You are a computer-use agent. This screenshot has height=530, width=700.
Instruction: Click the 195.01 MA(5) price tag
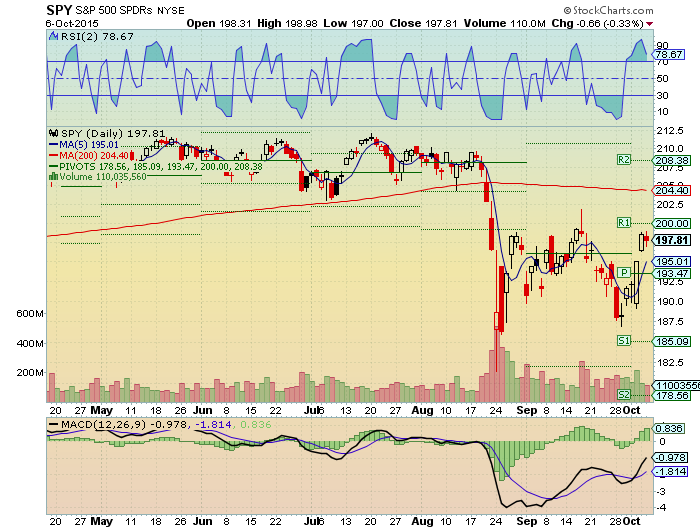(x=671, y=261)
